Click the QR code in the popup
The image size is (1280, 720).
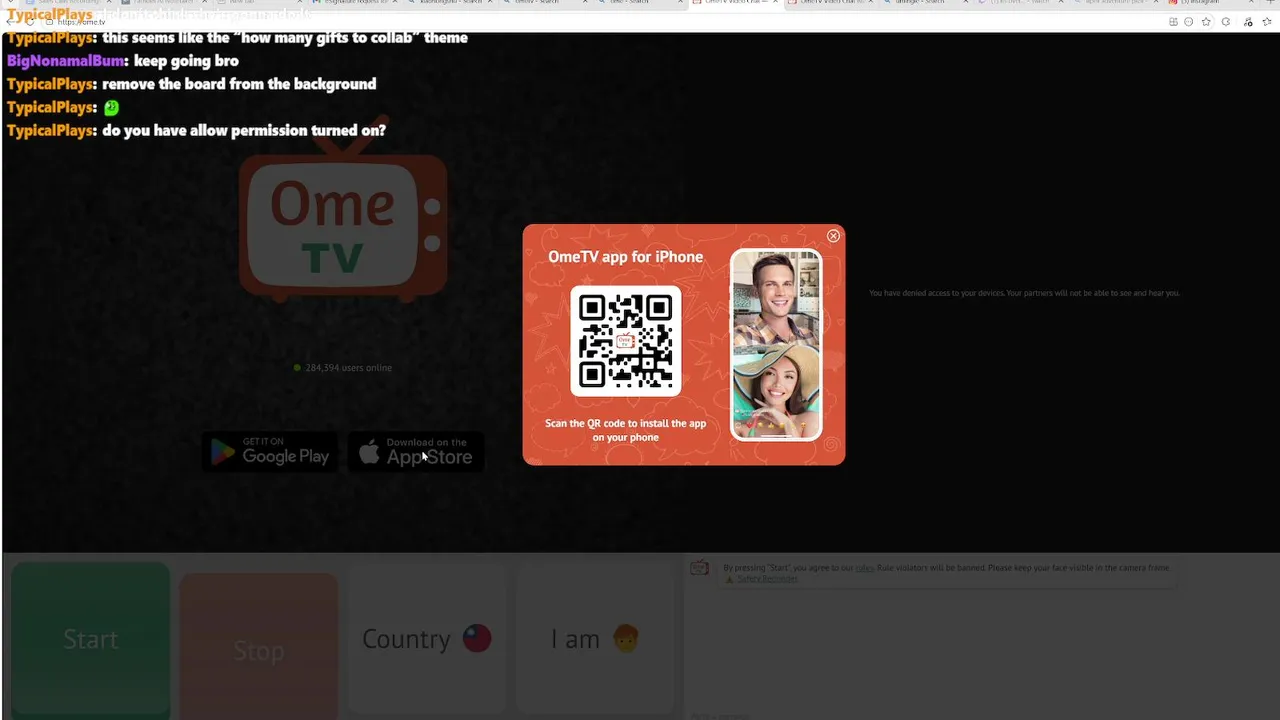pyautogui.click(x=626, y=341)
